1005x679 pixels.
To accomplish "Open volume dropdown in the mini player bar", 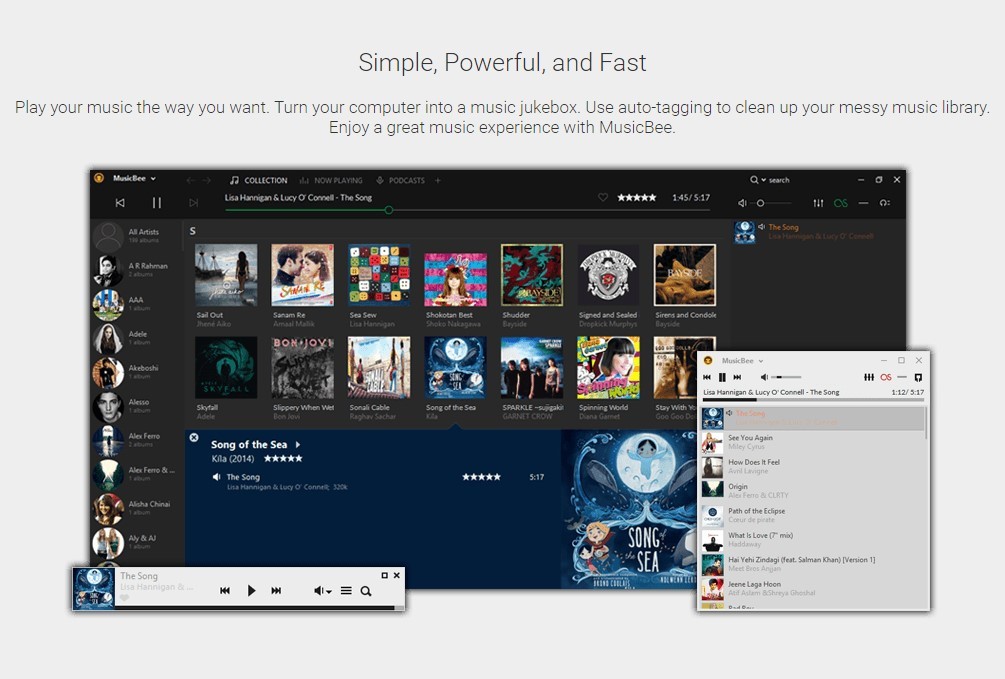I will [x=322, y=591].
